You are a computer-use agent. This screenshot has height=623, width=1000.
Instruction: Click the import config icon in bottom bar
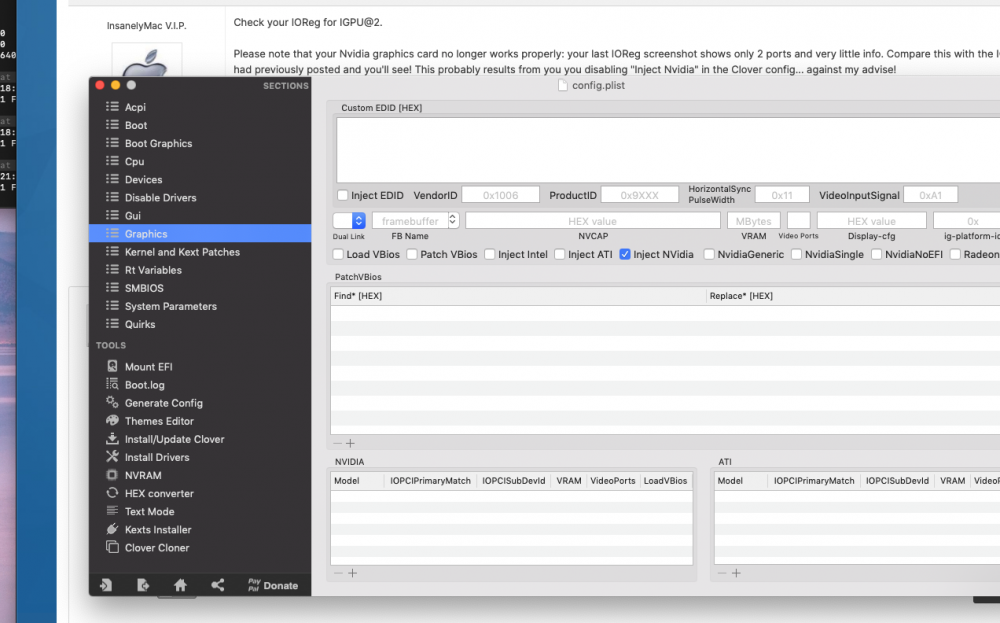click(106, 585)
